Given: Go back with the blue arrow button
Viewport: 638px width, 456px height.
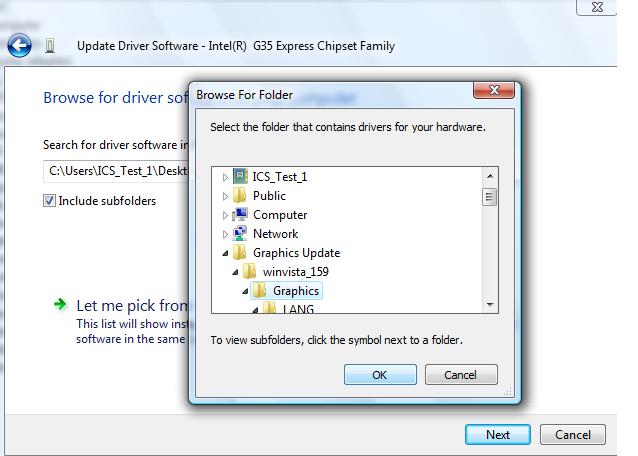Looking at the screenshot, I should pos(19,45).
